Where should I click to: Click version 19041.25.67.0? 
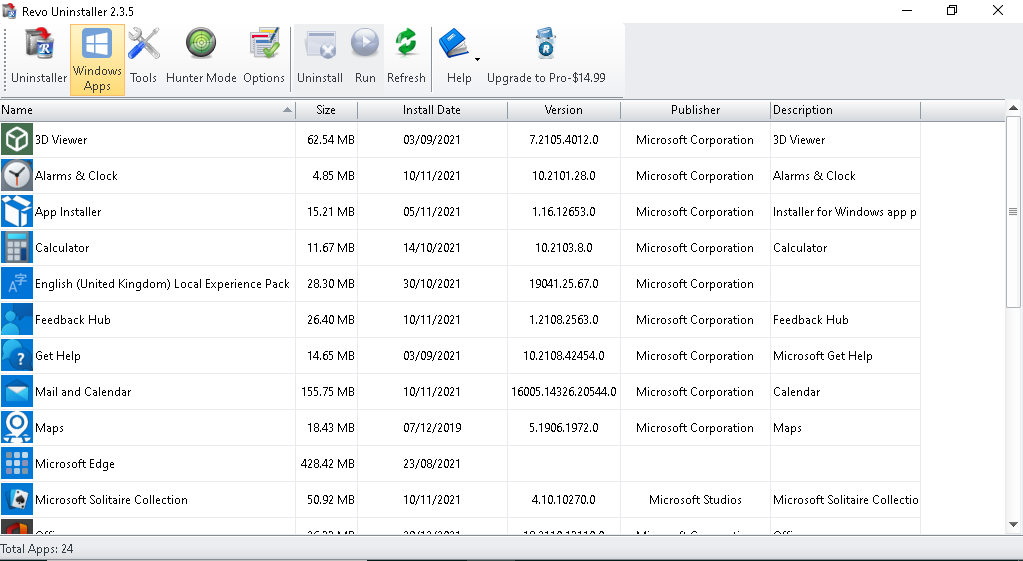[x=564, y=284]
